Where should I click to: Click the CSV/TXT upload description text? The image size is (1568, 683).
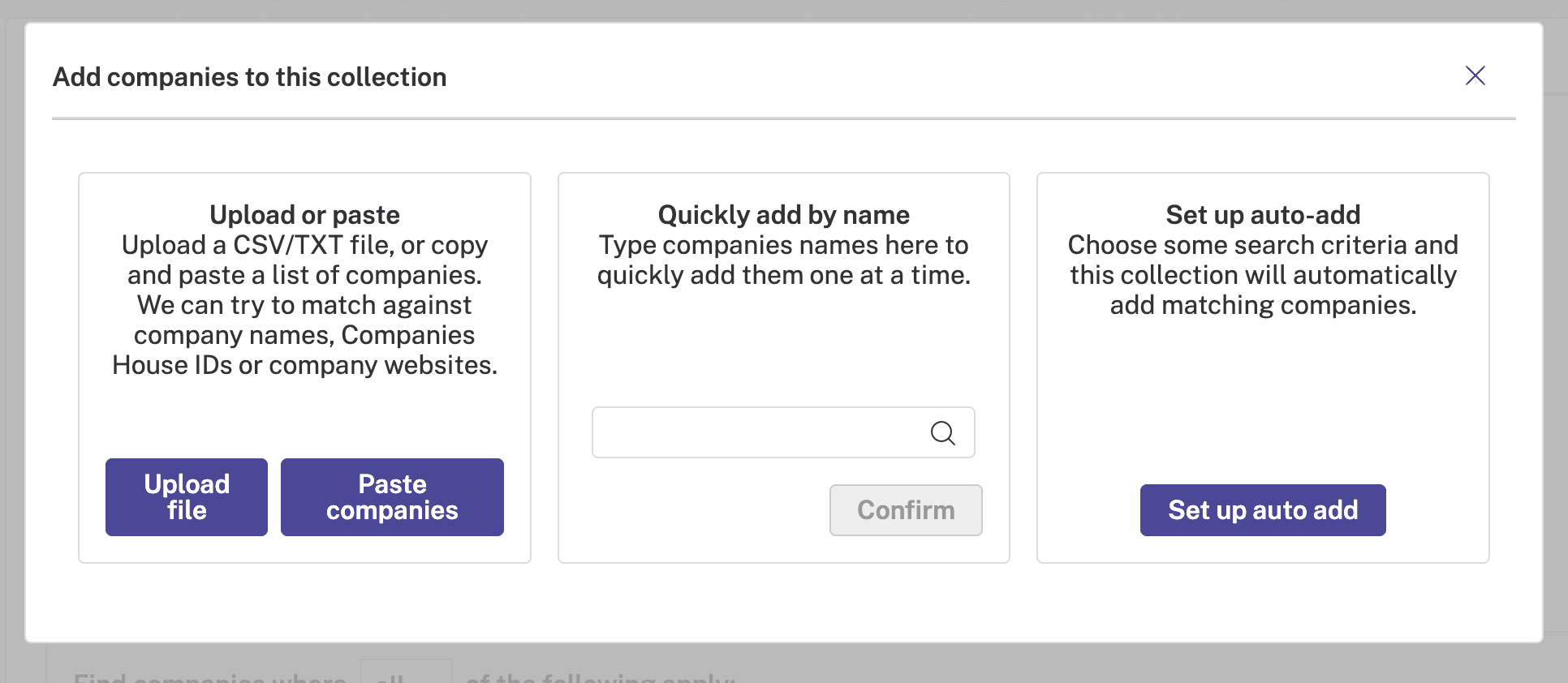coord(304,305)
